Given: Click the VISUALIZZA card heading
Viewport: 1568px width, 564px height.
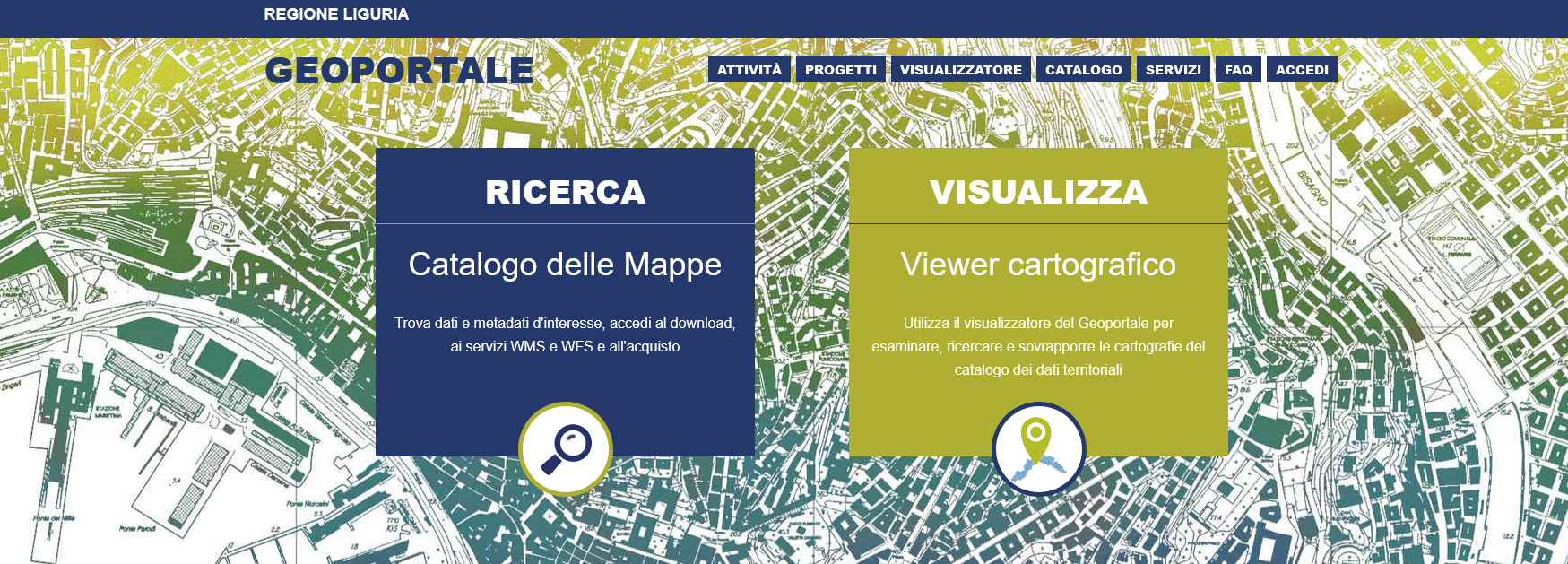Looking at the screenshot, I should [x=1038, y=192].
